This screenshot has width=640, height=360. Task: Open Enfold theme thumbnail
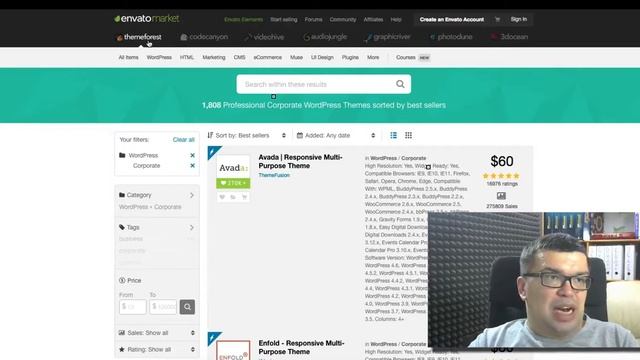[x=233, y=350]
